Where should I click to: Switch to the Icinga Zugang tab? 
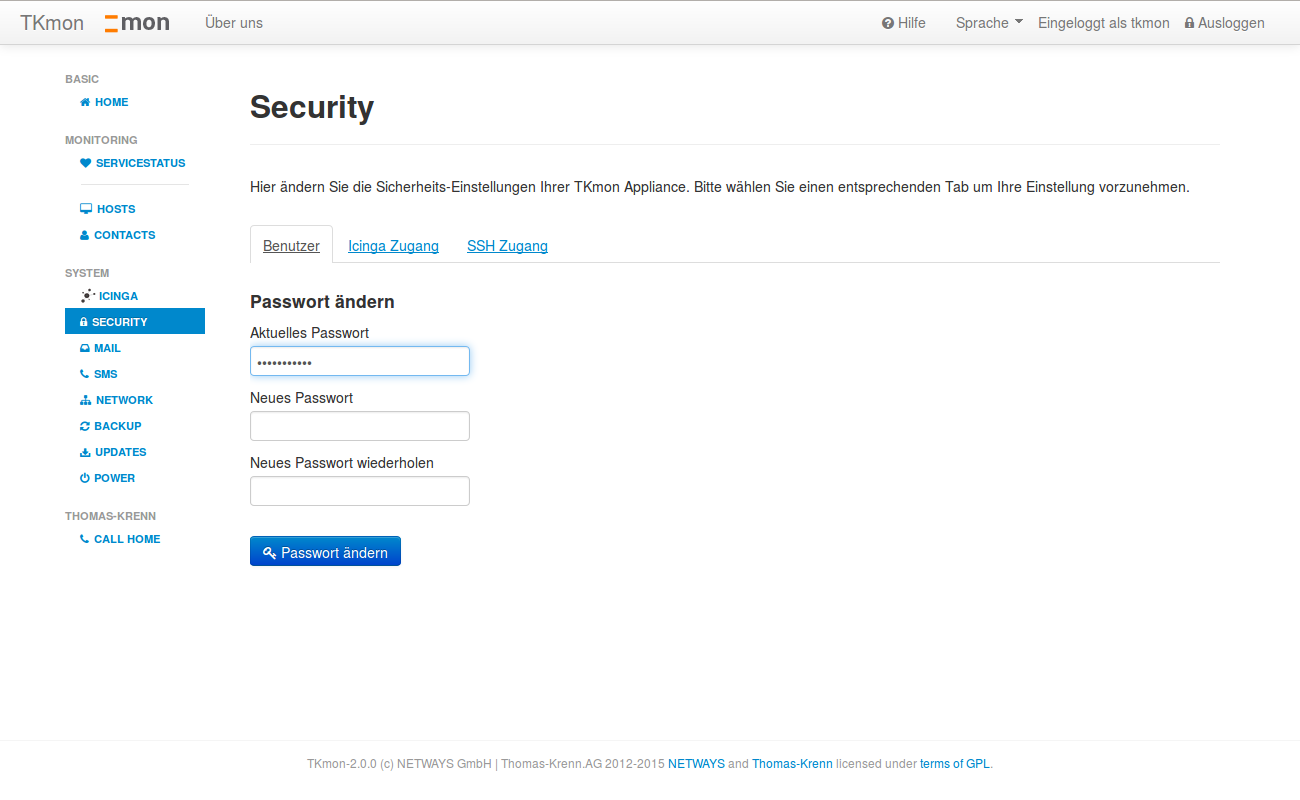coord(393,246)
